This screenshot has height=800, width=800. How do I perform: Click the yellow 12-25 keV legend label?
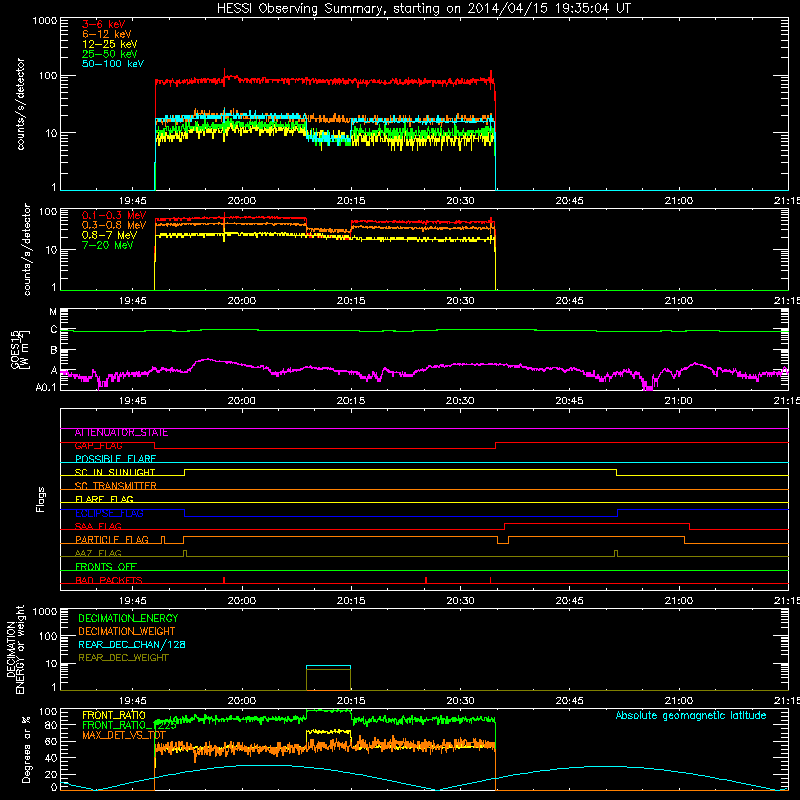(110, 44)
